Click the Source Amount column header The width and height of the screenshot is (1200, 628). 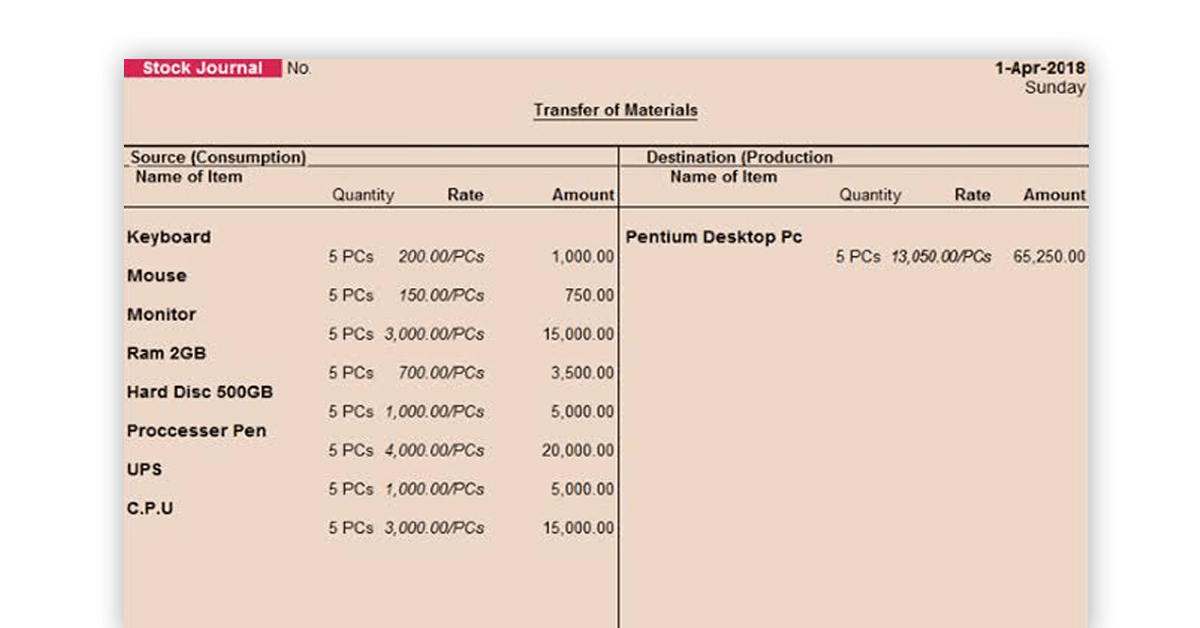point(583,195)
